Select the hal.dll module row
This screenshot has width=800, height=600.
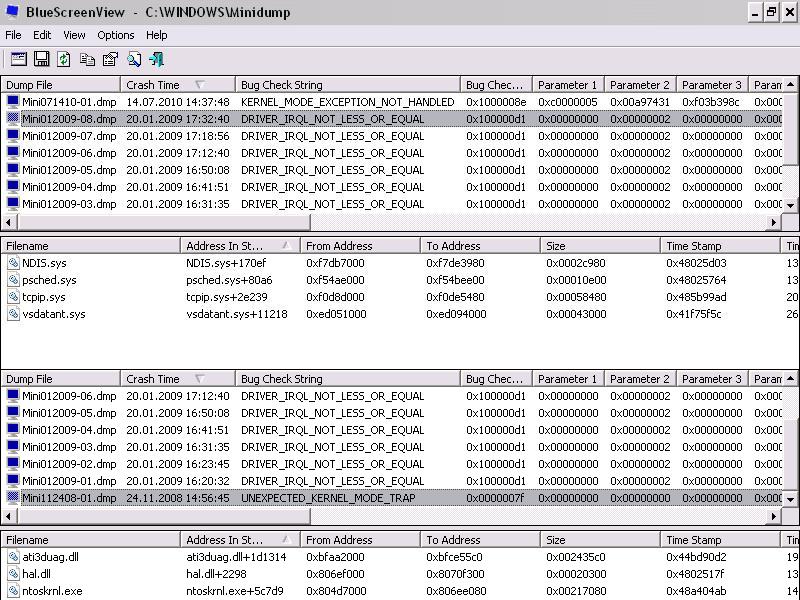pyautogui.click(x=399, y=573)
